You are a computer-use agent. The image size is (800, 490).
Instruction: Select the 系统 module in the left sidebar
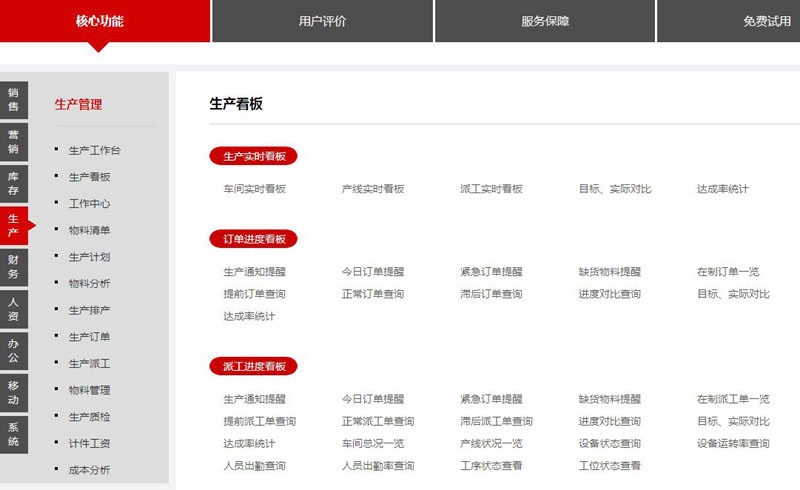point(13,434)
